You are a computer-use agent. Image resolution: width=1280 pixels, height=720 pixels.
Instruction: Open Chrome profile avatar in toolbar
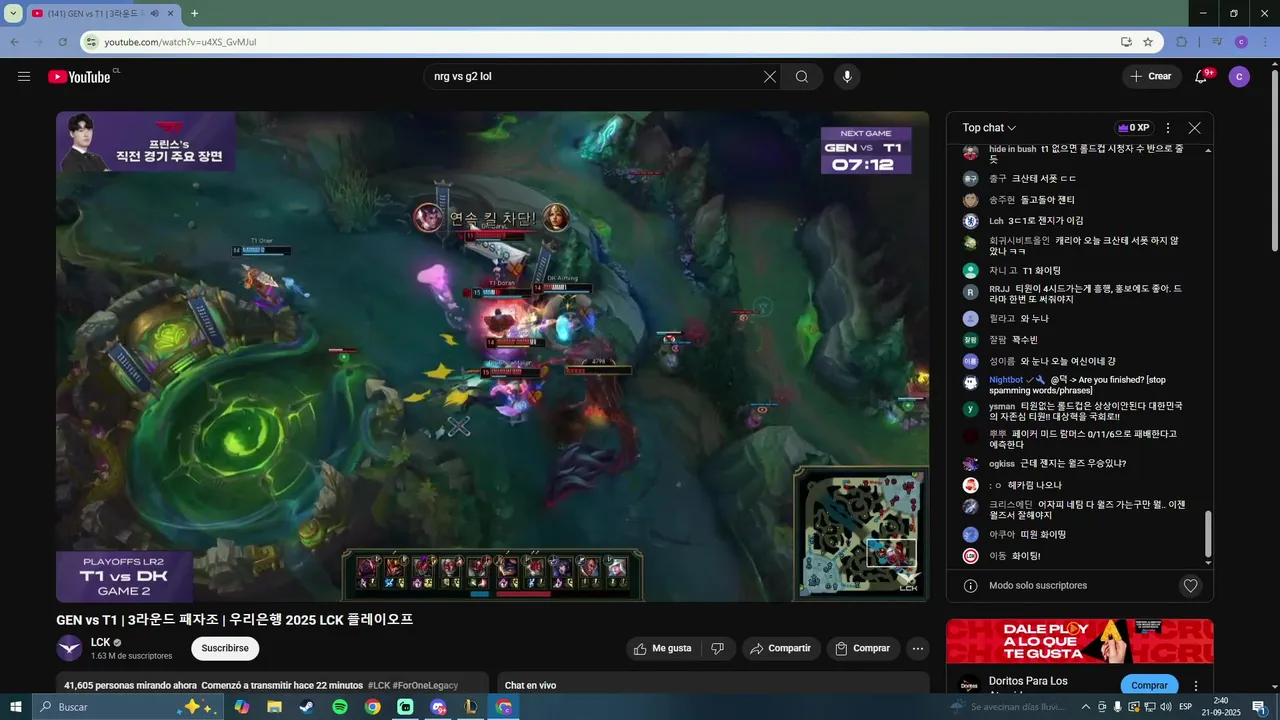click(x=1241, y=42)
